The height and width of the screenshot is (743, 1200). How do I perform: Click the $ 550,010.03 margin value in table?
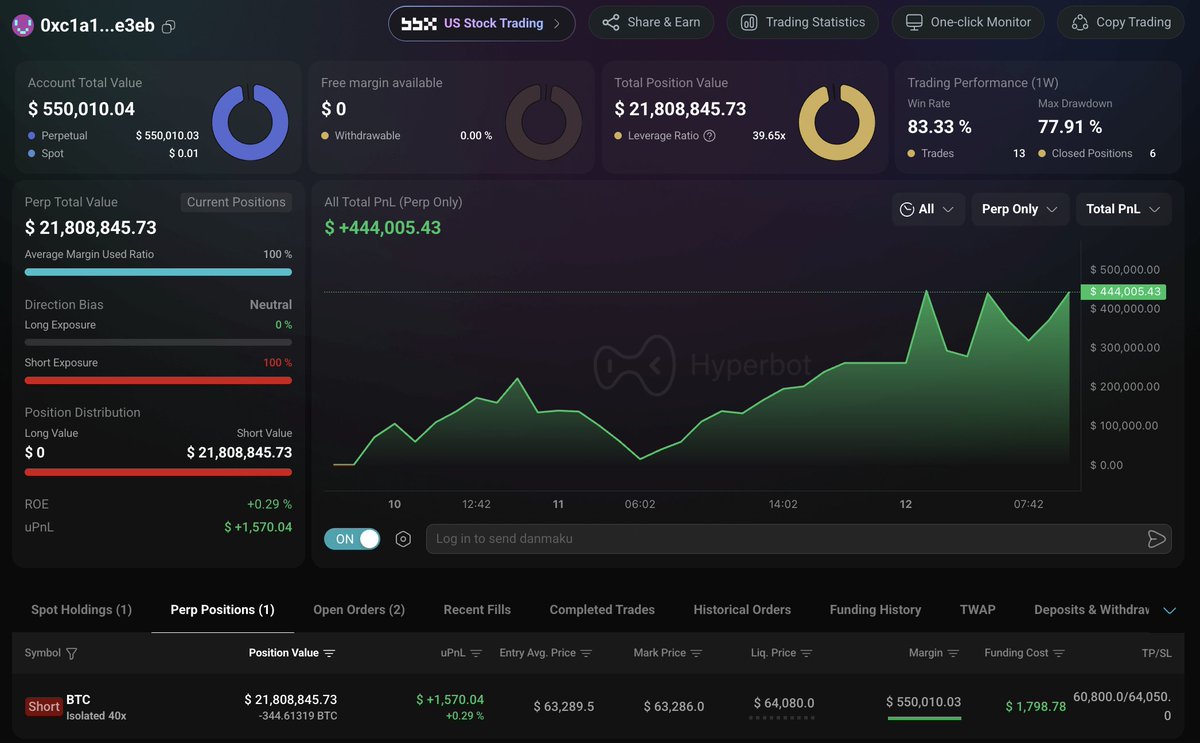tap(924, 702)
